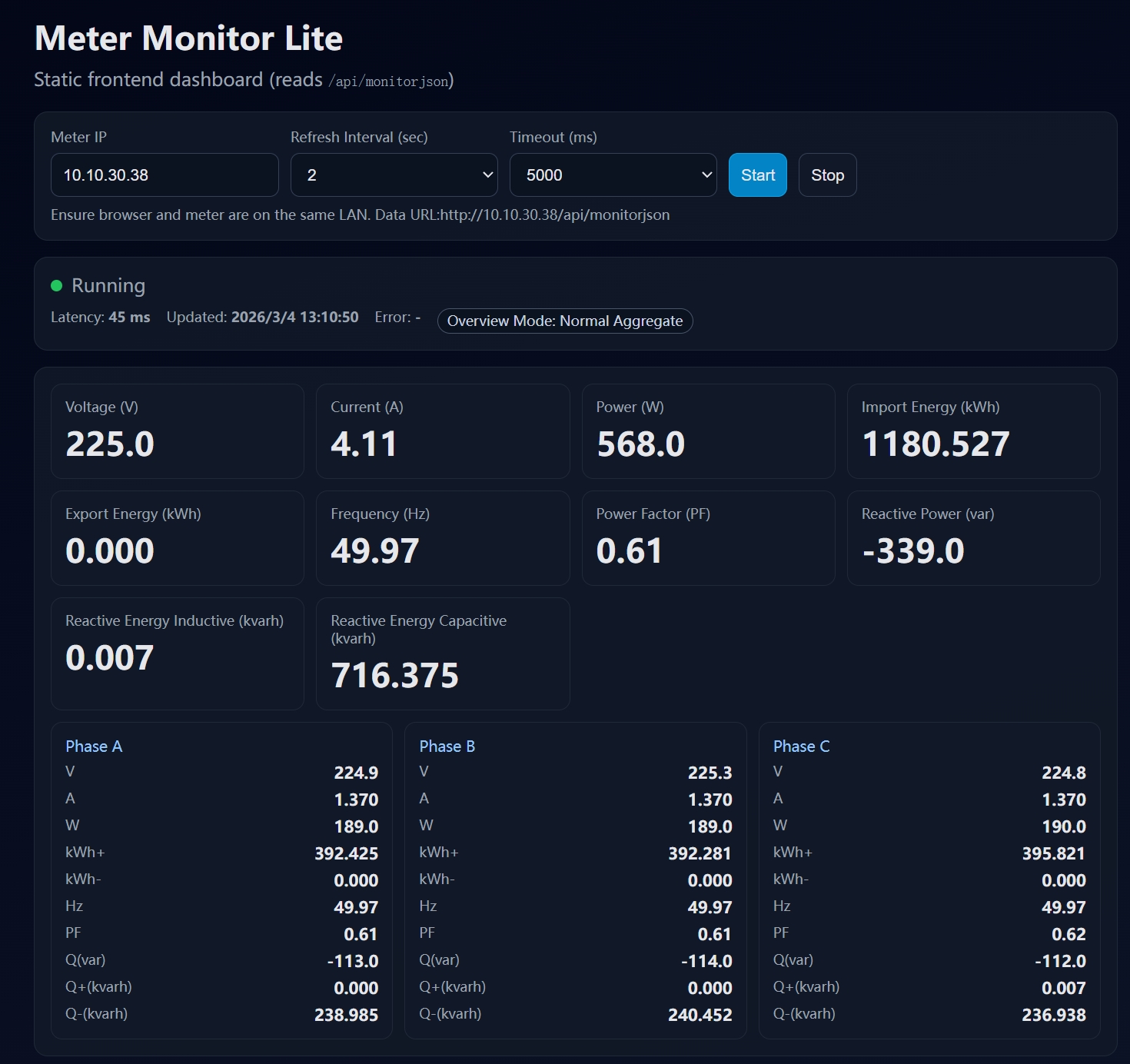The height and width of the screenshot is (1064, 1130).
Task: Select the Frequency (Hz) card
Action: [x=443, y=538]
